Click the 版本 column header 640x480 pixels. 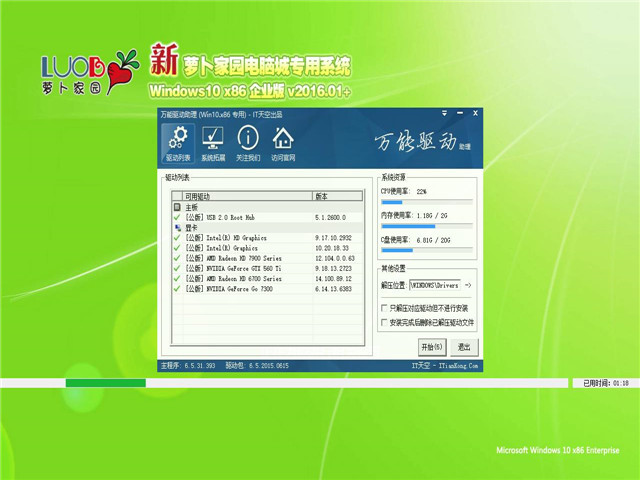pyautogui.click(x=338, y=196)
